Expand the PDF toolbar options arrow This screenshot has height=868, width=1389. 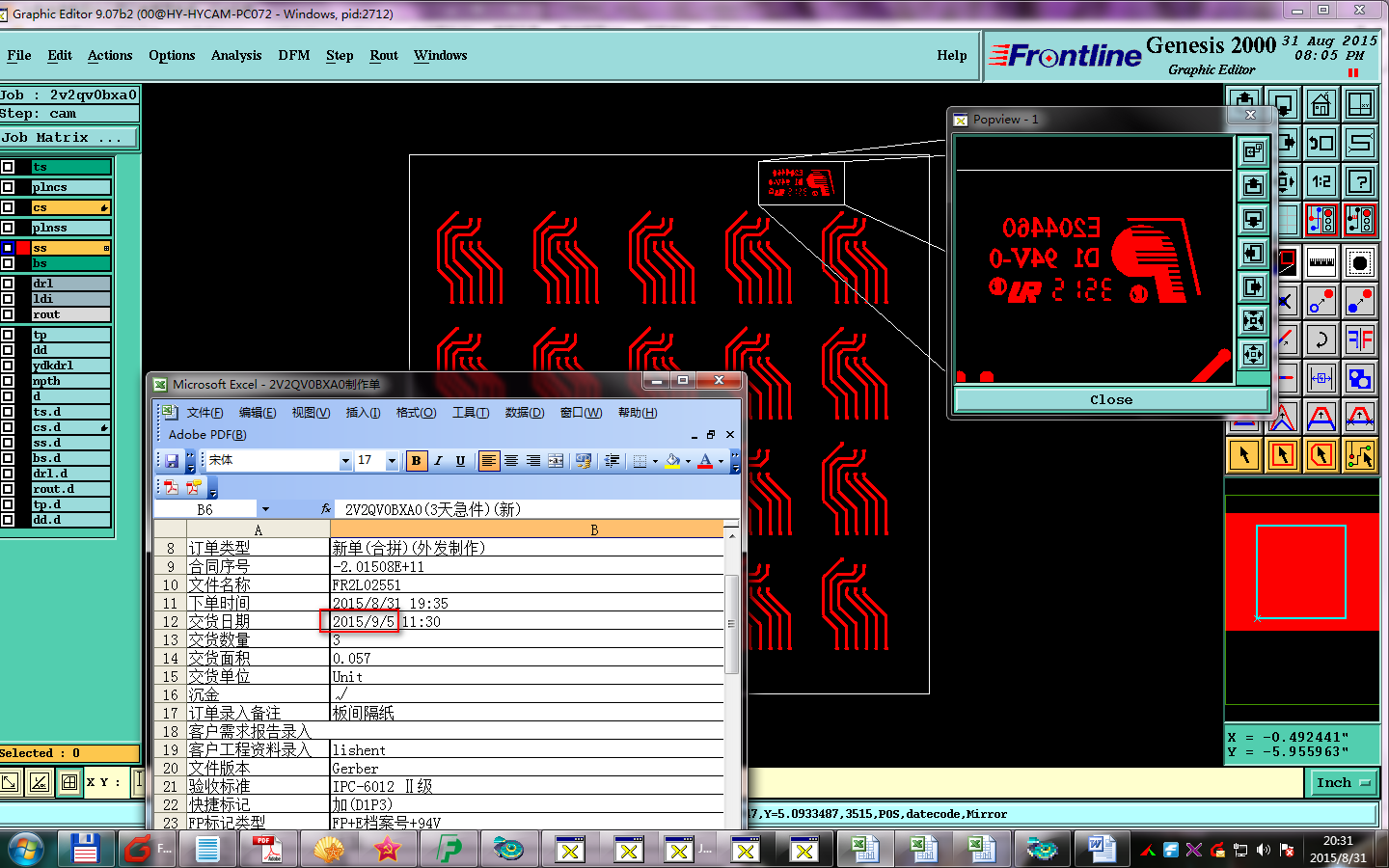[213, 488]
